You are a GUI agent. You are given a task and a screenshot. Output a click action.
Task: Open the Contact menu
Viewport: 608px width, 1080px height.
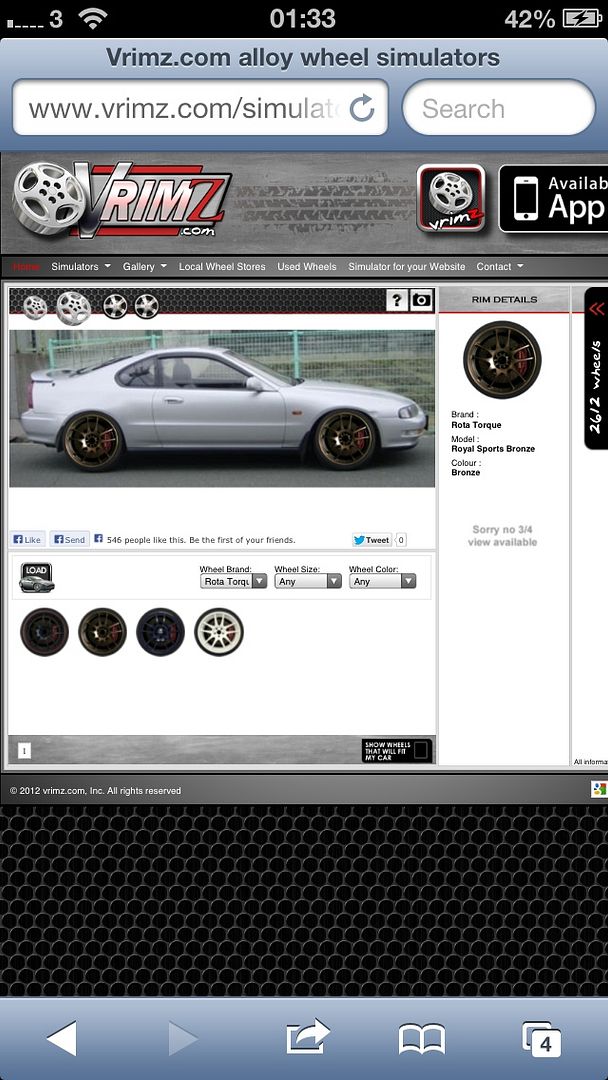tap(500, 267)
